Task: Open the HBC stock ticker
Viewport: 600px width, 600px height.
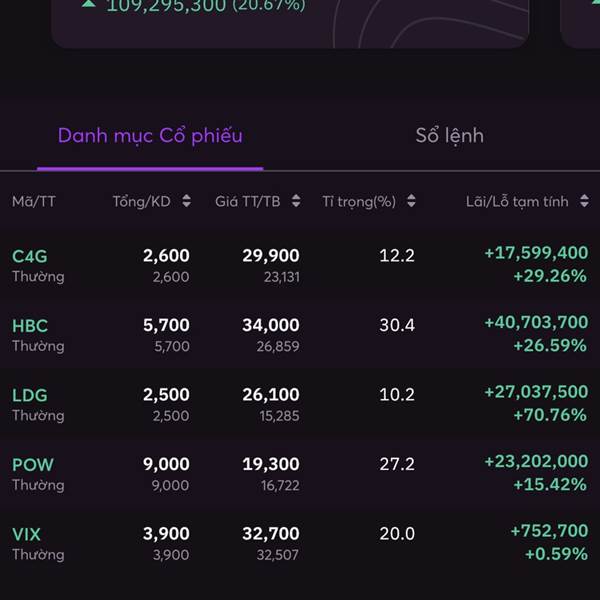Action: coord(30,326)
